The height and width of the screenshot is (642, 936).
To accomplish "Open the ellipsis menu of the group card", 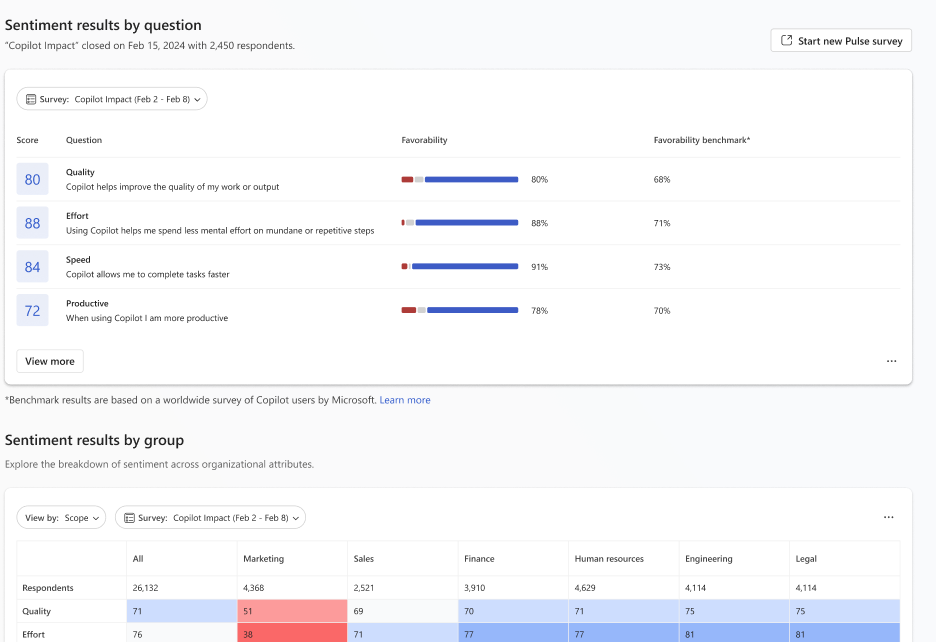I will pos(888,517).
